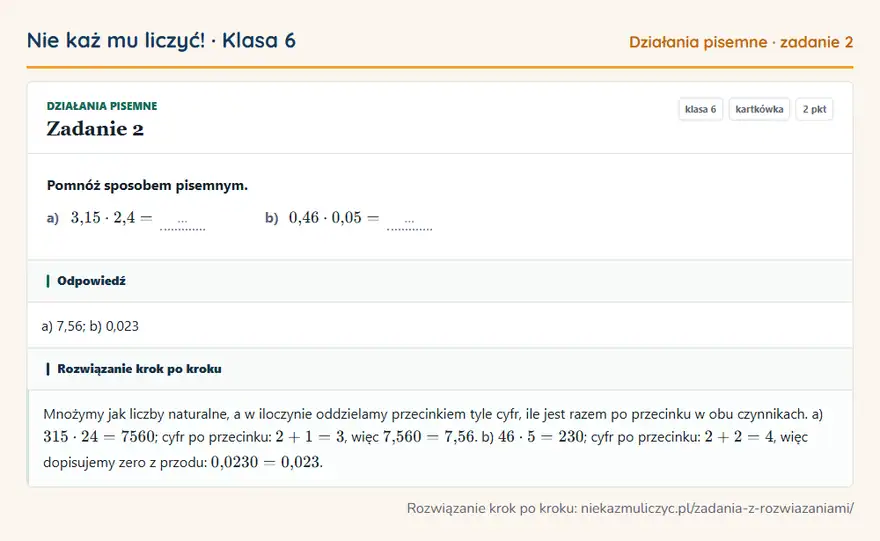Click the 'Nie każ mu liczyć! · Klasa 6' title

(161, 40)
